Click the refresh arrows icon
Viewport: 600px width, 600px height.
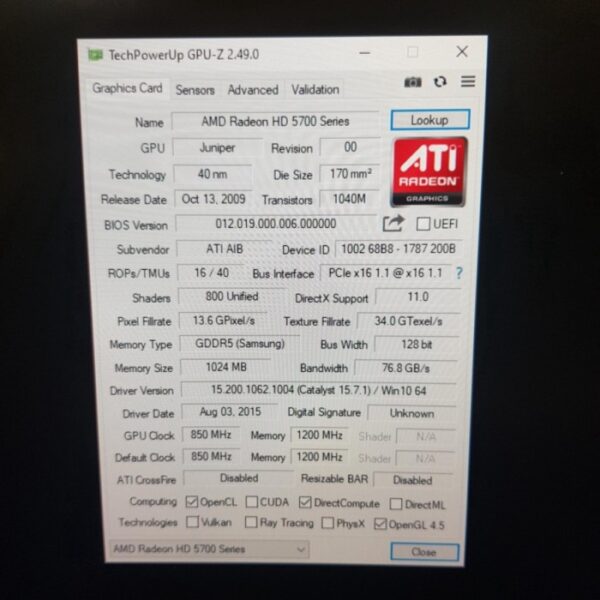pyautogui.click(x=440, y=82)
